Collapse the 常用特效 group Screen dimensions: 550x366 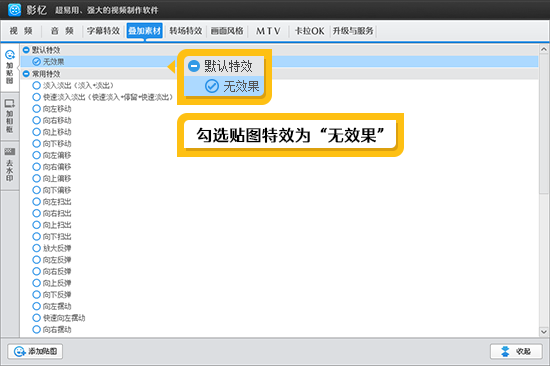click(26, 74)
